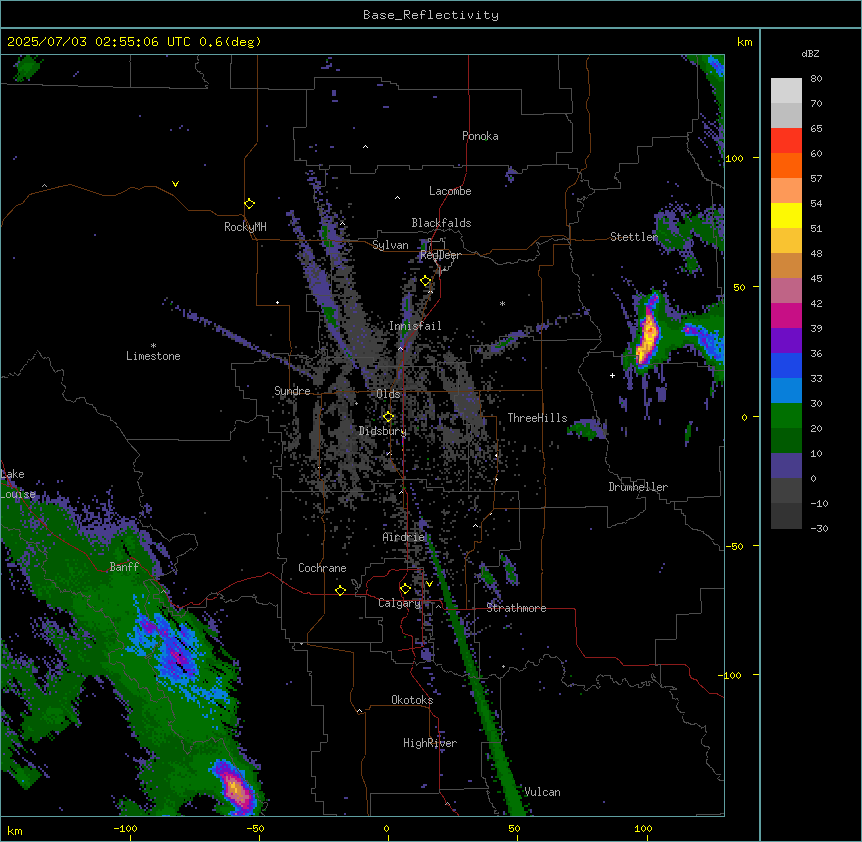
Task: Click the Airdrie label
Action: pos(404,537)
